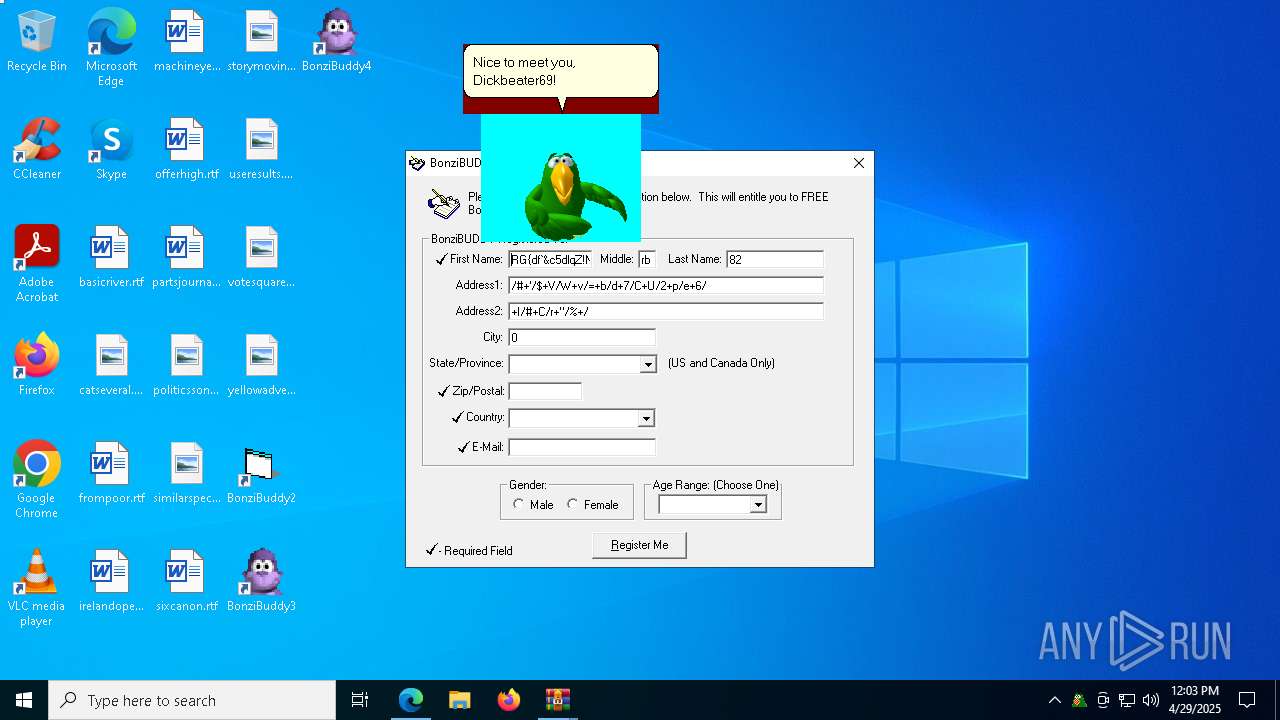Open the Country dropdown list

646,418
